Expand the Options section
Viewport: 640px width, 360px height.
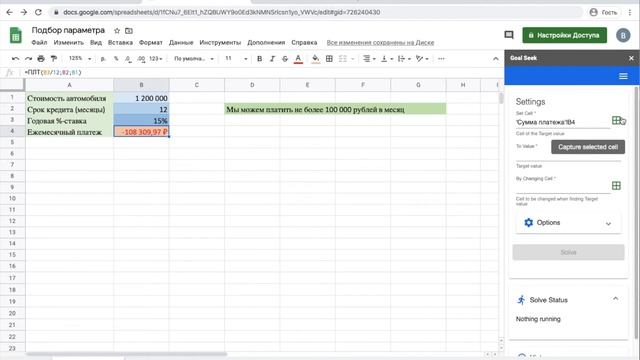568,223
